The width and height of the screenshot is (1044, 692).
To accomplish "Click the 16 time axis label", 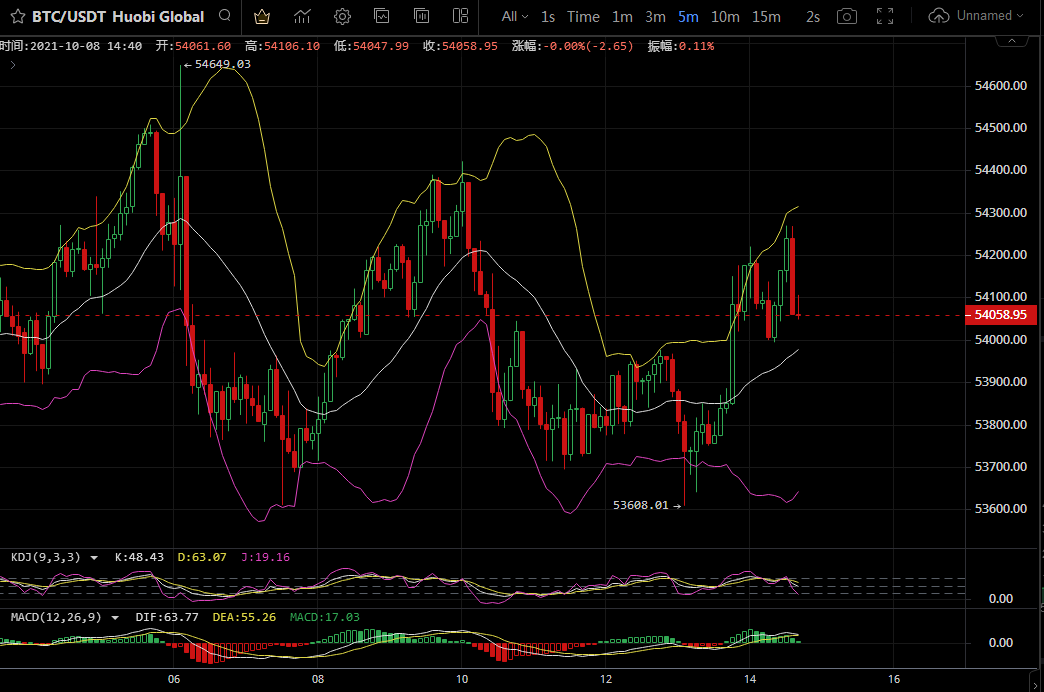I will (x=894, y=679).
